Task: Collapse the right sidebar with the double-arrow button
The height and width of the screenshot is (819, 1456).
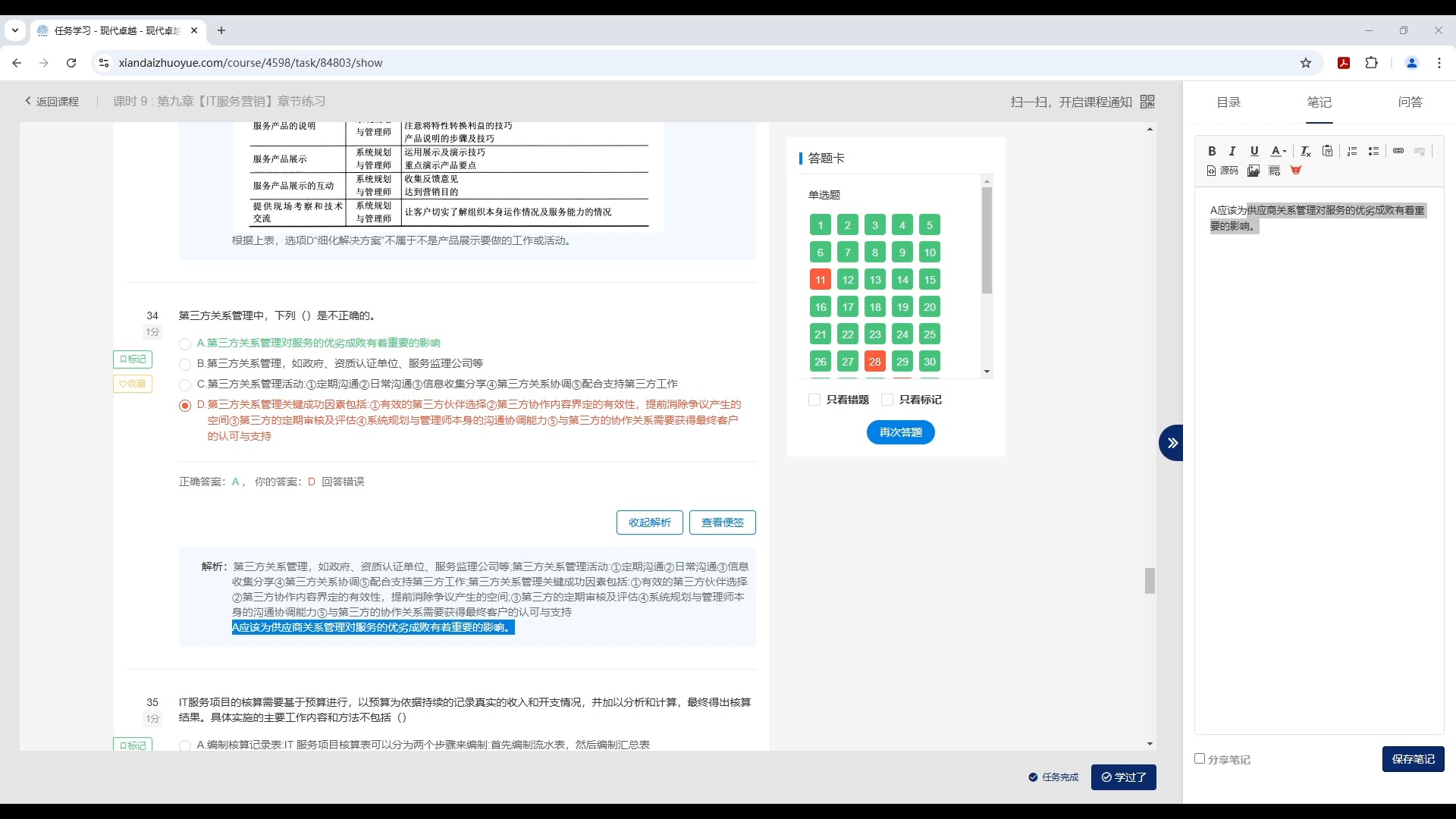Action: pos(1172,443)
